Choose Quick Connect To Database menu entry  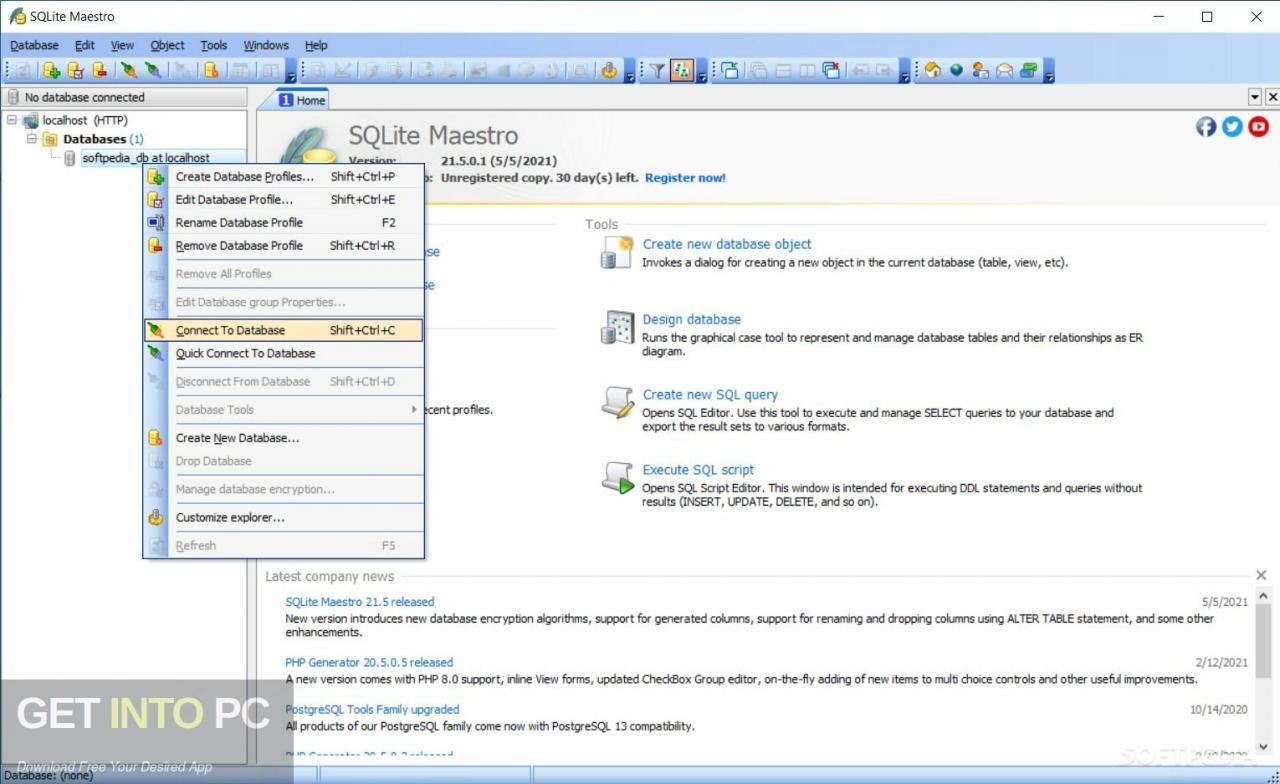click(284, 353)
